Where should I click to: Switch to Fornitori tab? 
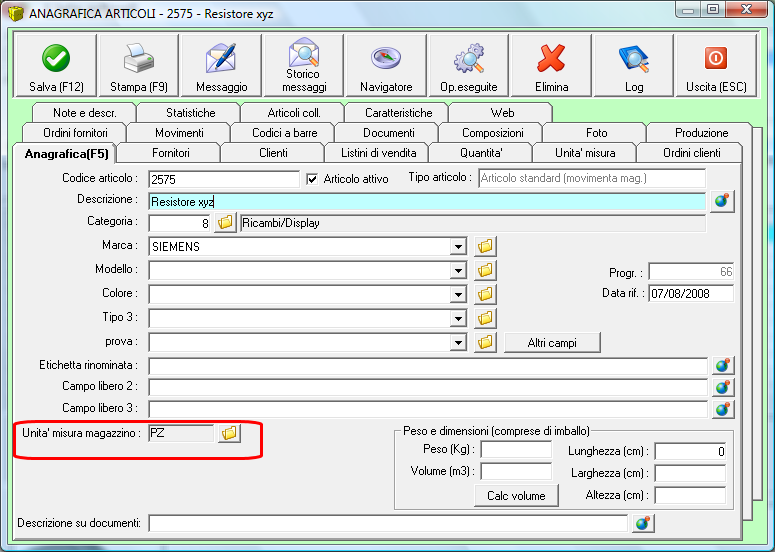pyautogui.click(x=171, y=153)
